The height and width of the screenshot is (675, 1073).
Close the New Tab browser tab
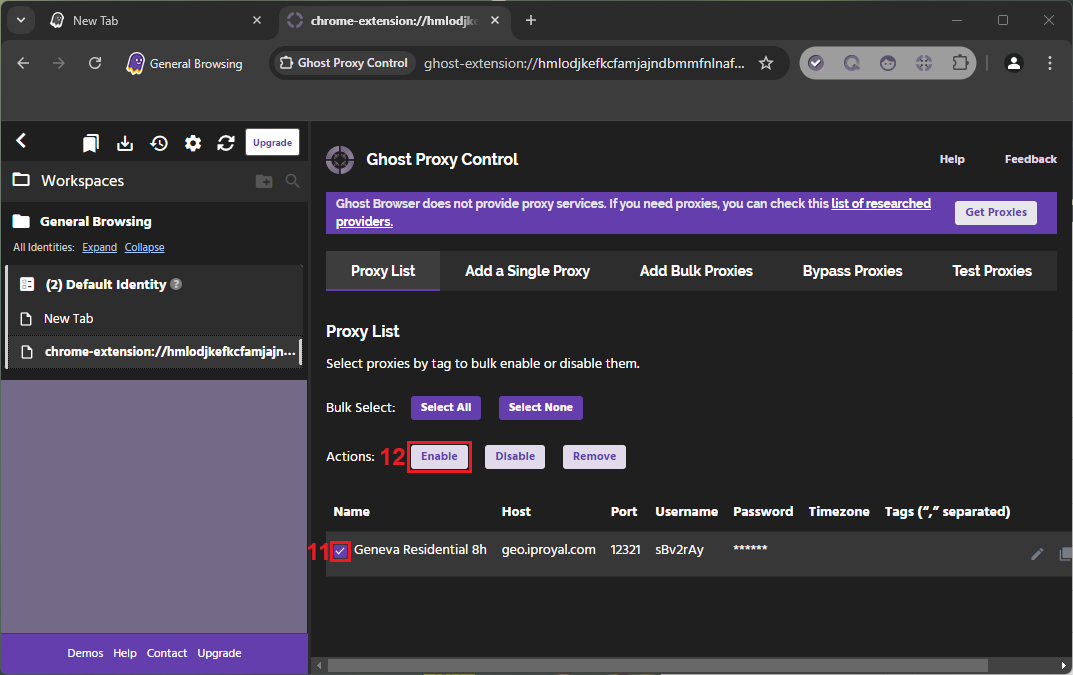[257, 21]
